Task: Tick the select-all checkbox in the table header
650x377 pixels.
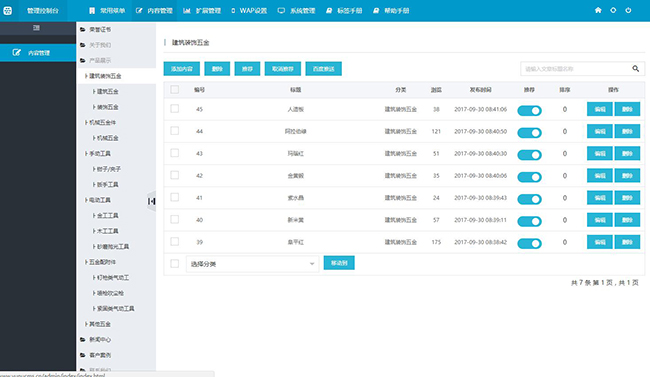Action: [175, 90]
